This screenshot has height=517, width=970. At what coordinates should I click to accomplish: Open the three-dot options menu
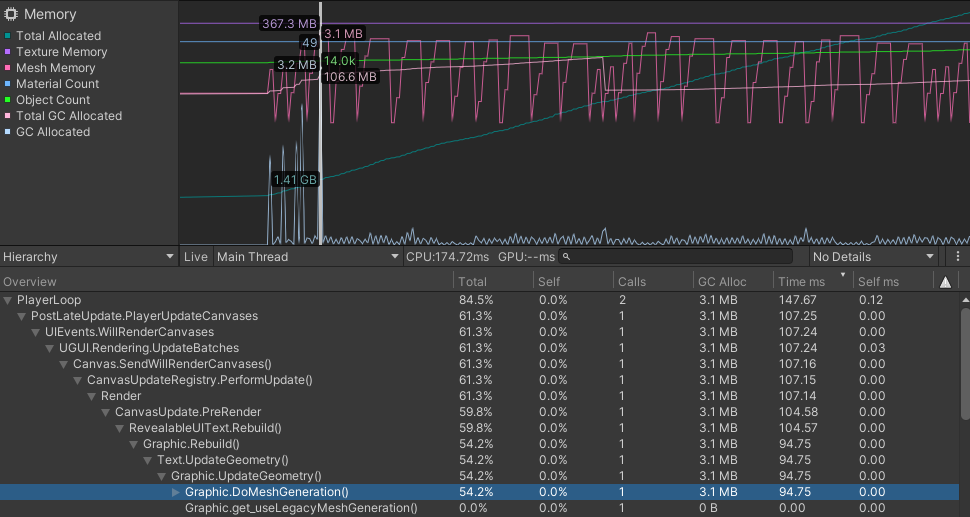point(958,257)
